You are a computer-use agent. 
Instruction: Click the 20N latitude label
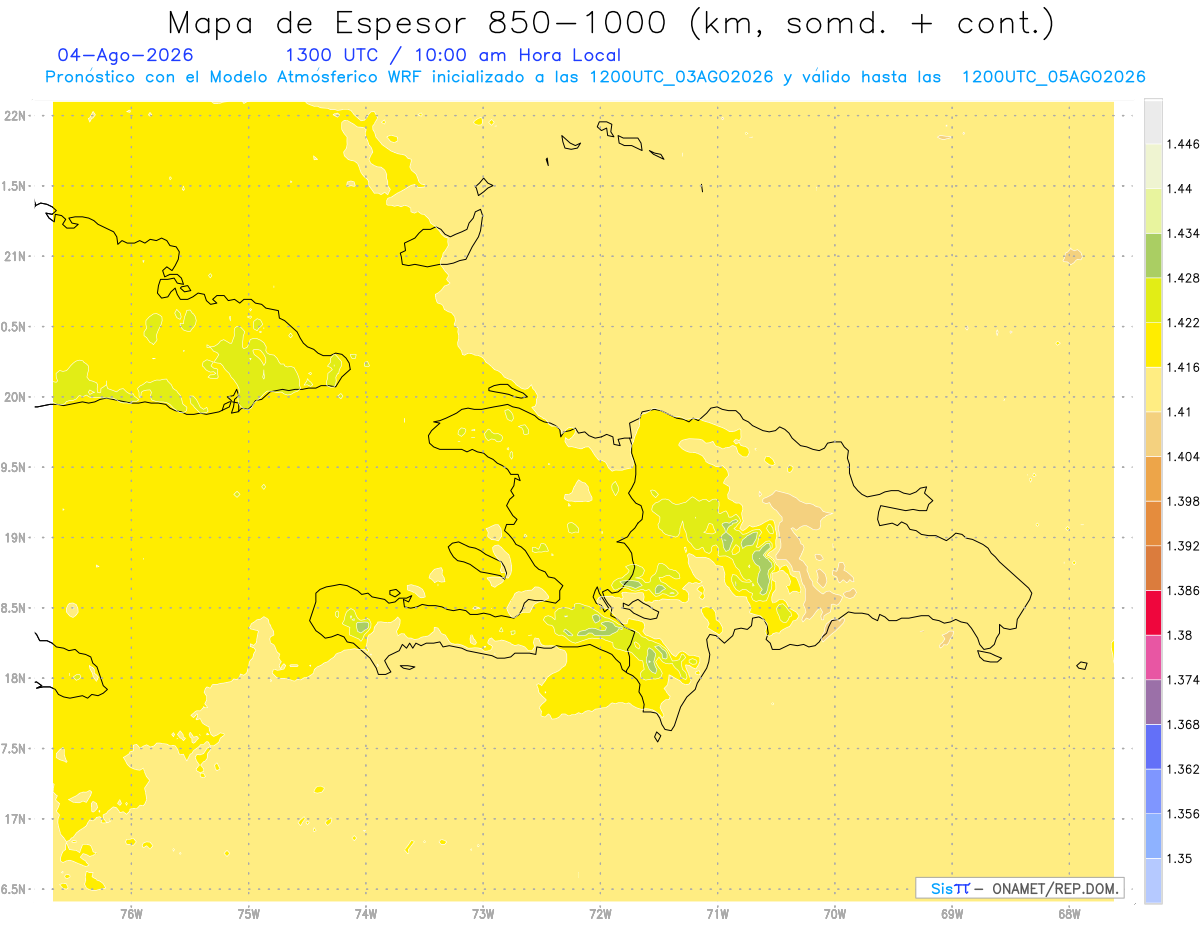(x=15, y=397)
